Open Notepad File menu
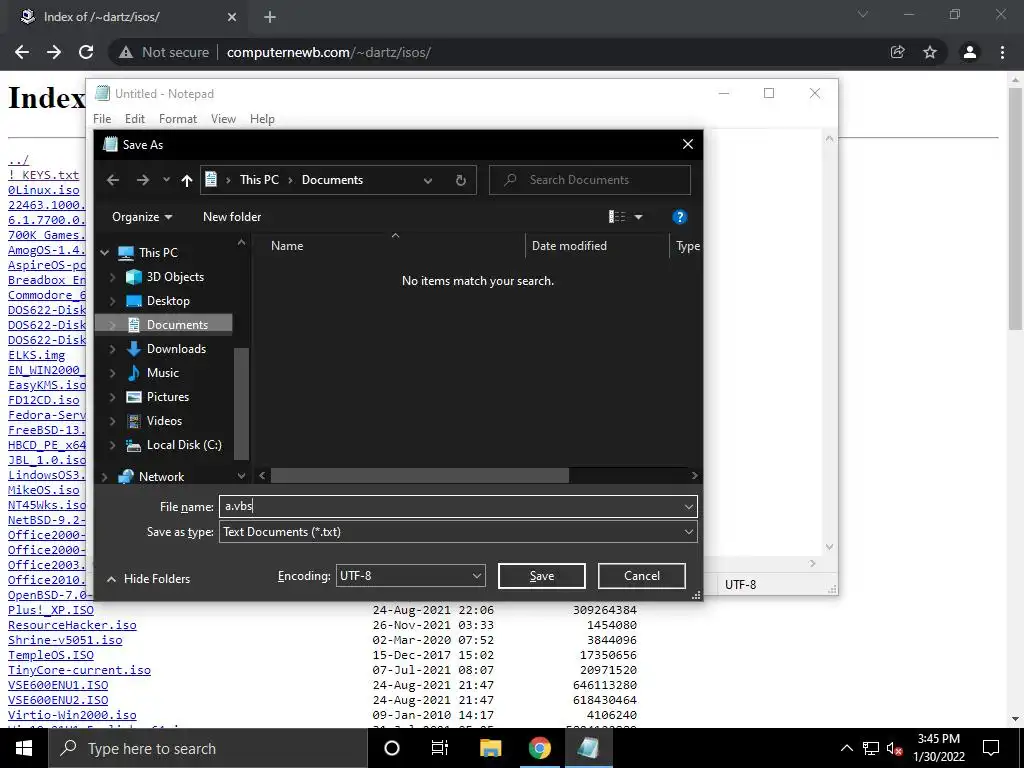 click(x=102, y=119)
